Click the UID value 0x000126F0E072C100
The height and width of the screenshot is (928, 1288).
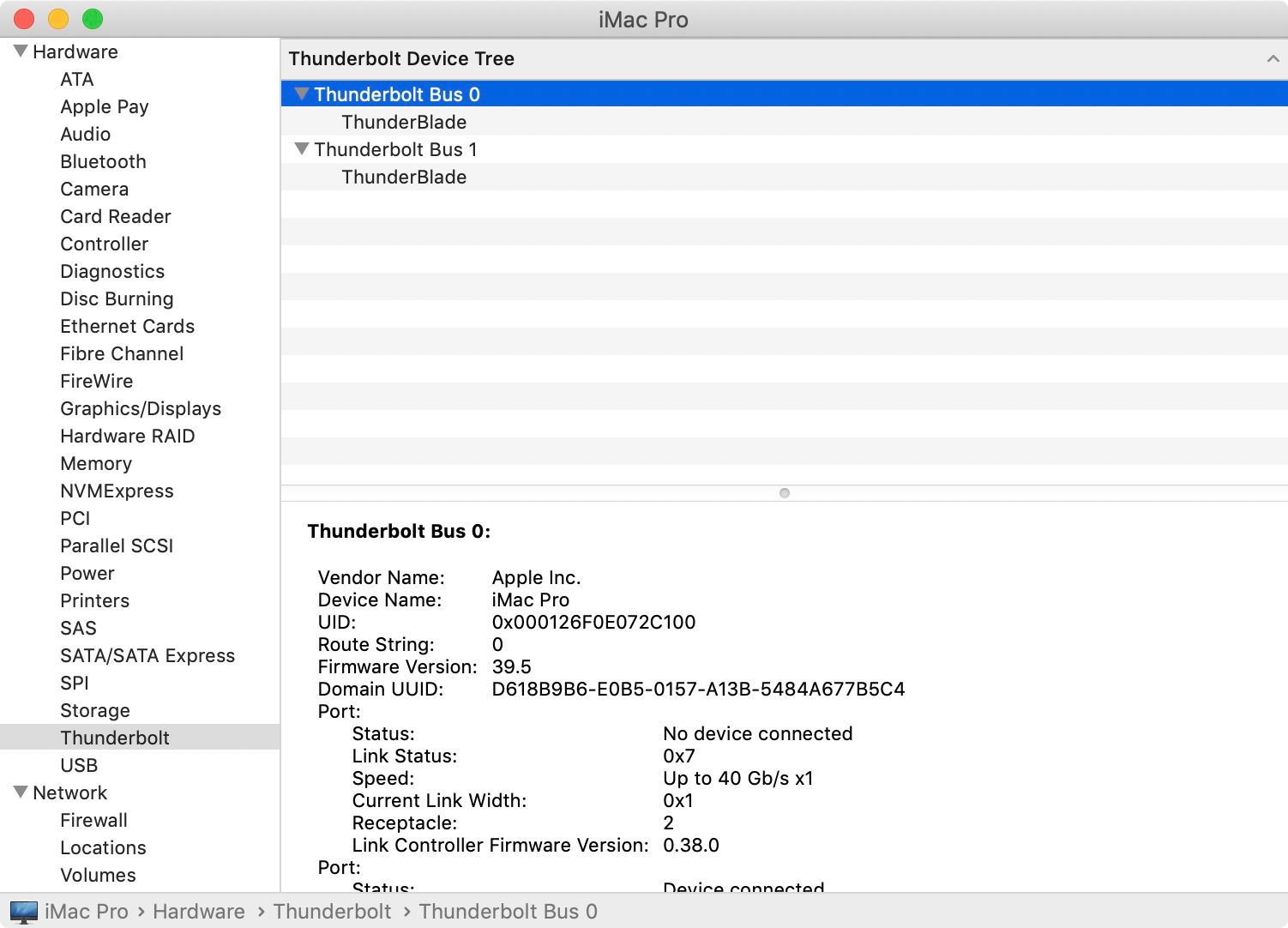coord(593,622)
